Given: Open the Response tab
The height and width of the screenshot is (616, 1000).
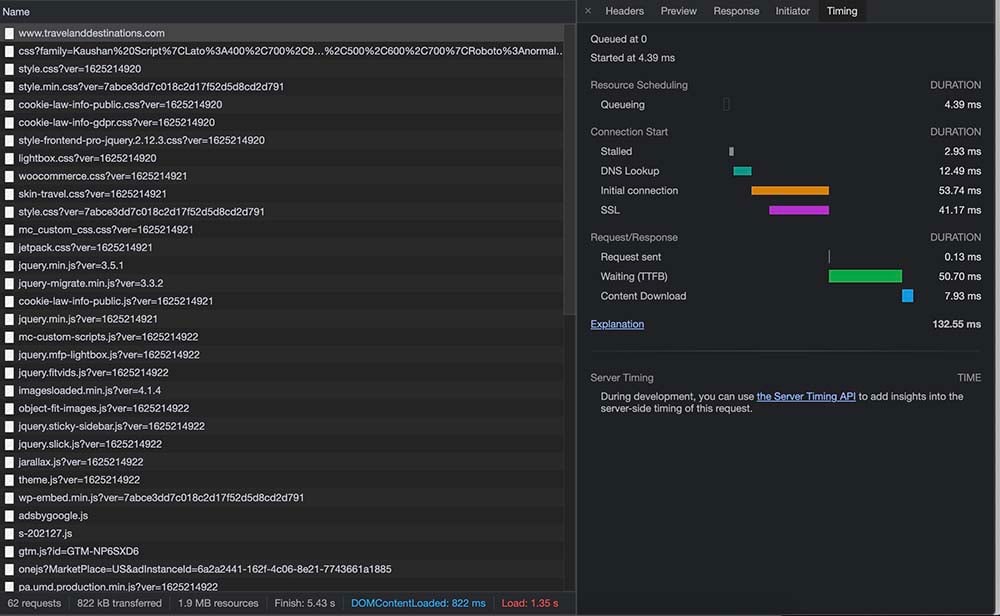Looking at the screenshot, I should [736, 11].
